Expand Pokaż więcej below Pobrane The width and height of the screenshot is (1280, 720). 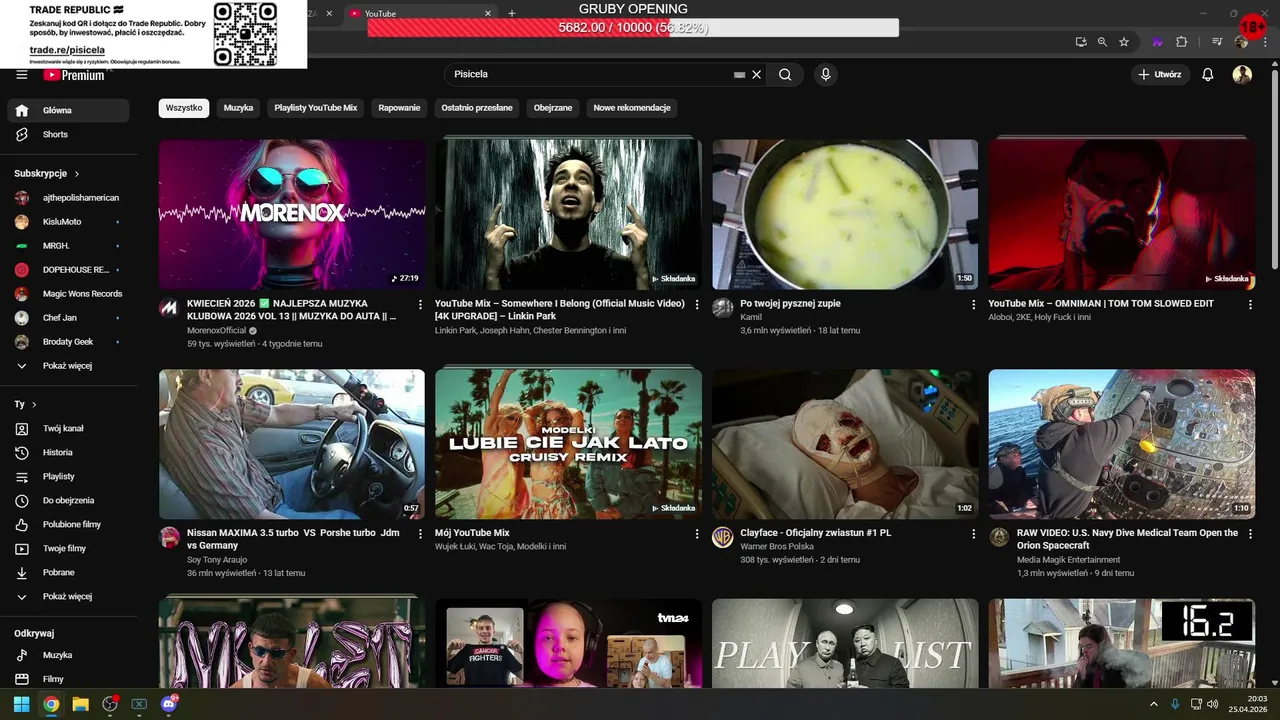point(68,596)
